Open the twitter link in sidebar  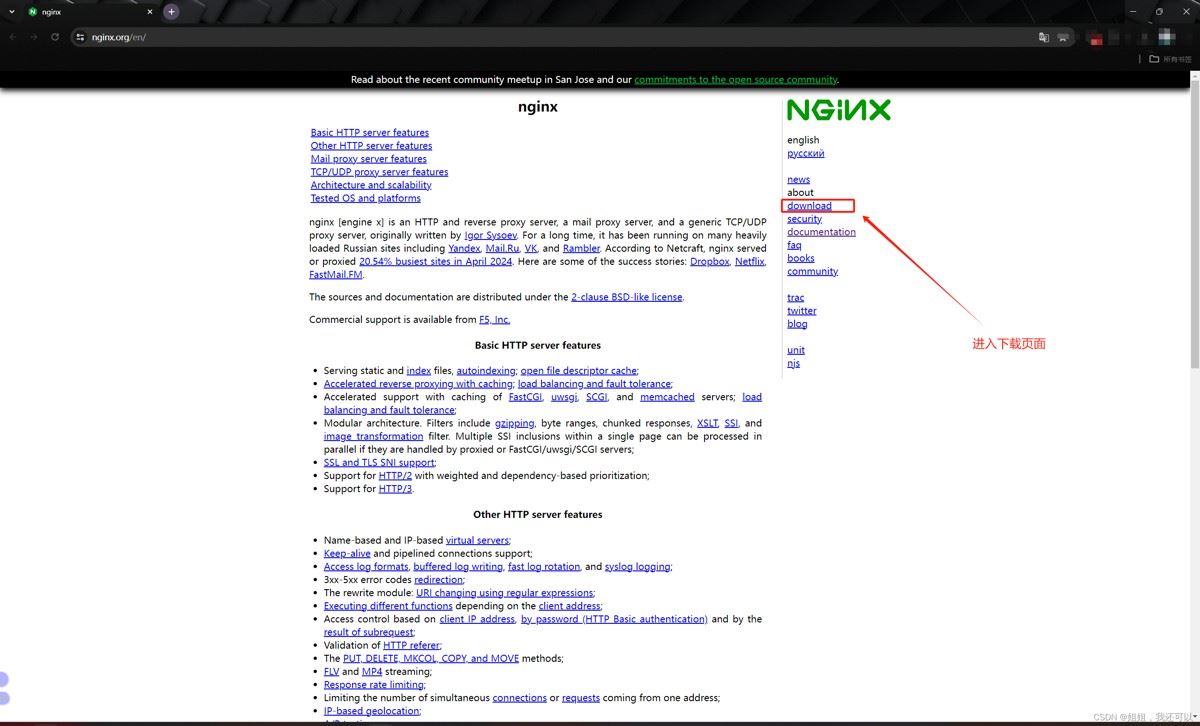tap(801, 311)
